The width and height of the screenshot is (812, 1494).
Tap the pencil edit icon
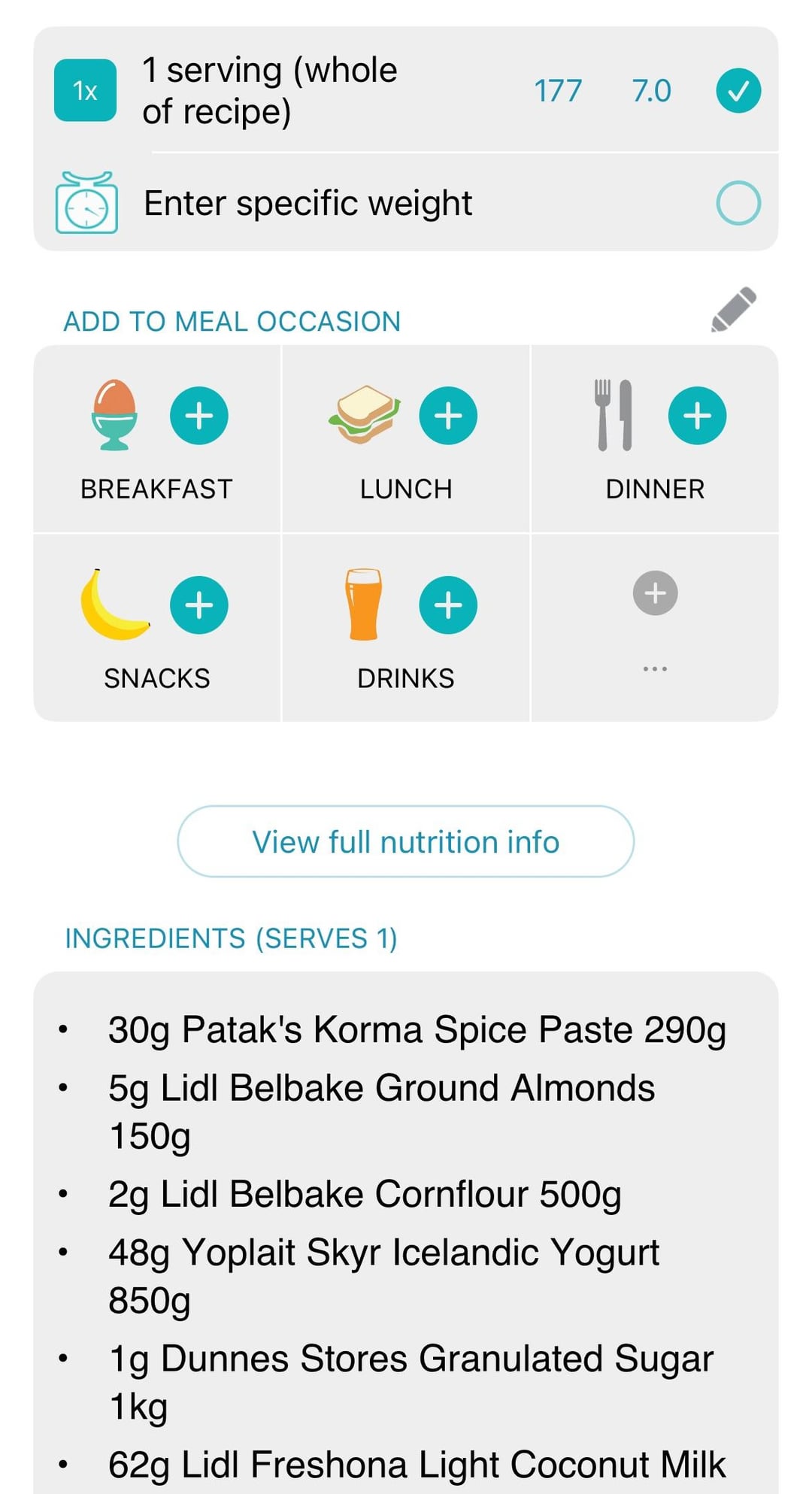click(x=733, y=309)
